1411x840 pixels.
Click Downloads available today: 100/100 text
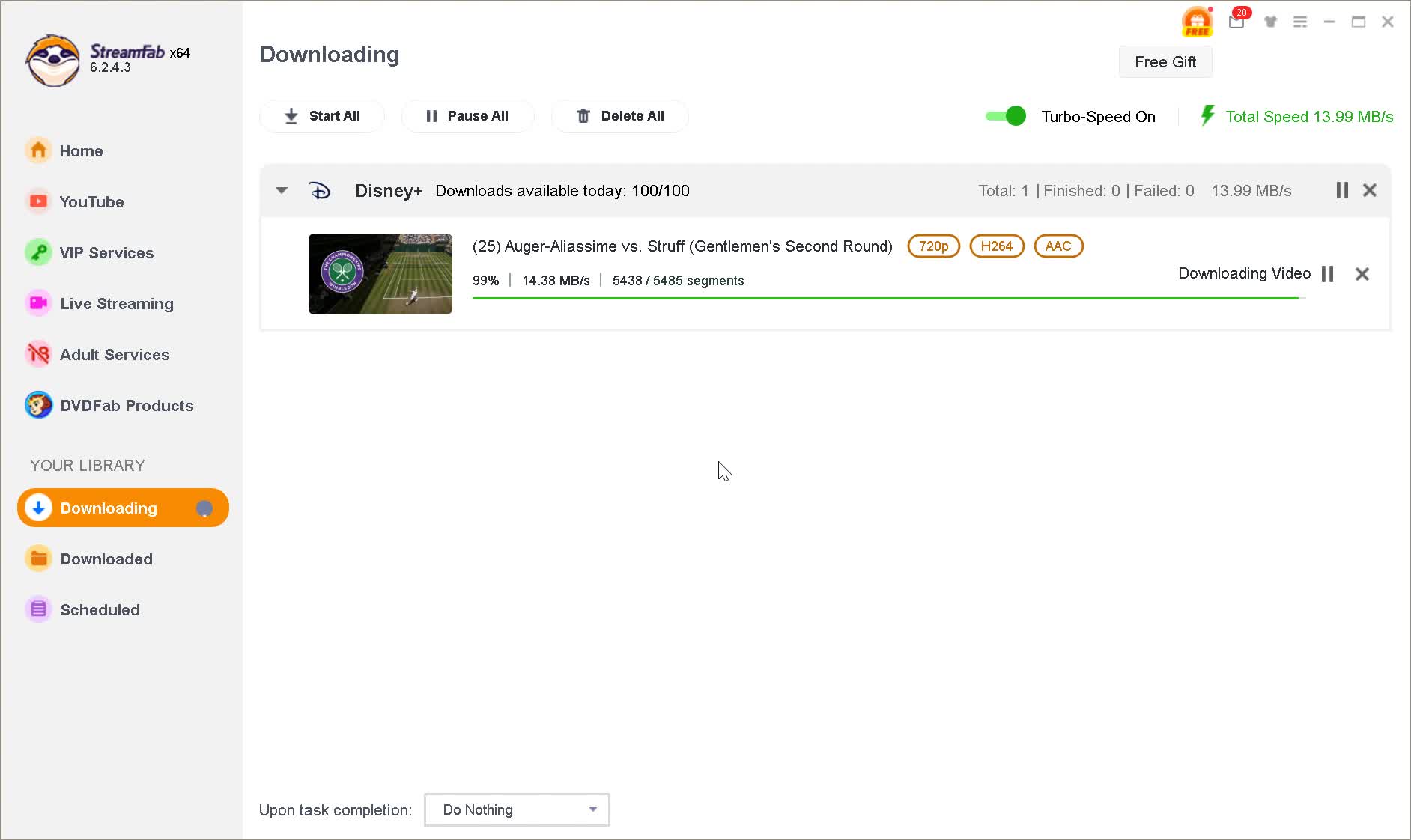(562, 191)
